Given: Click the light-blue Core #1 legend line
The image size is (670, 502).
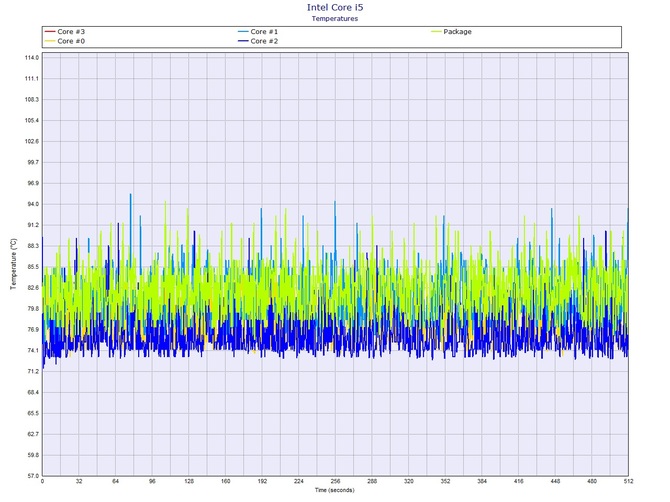Looking at the screenshot, I should point(243,32).
